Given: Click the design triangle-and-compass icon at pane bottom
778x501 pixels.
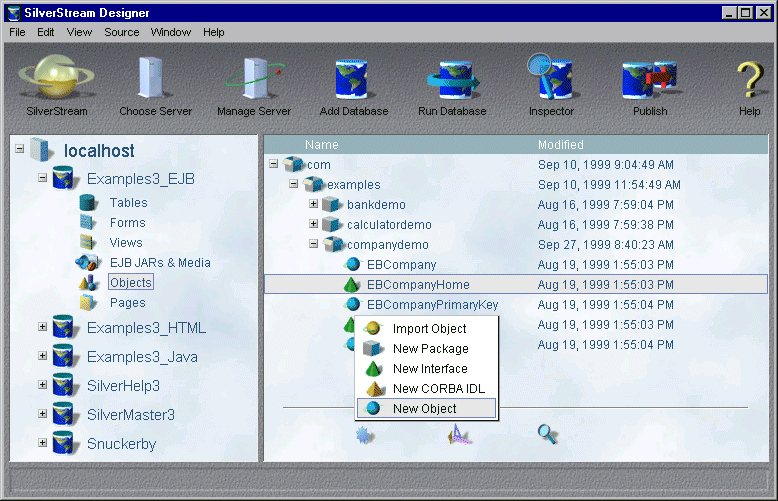Looking at the screenshot, I should [x=458, y=435].
